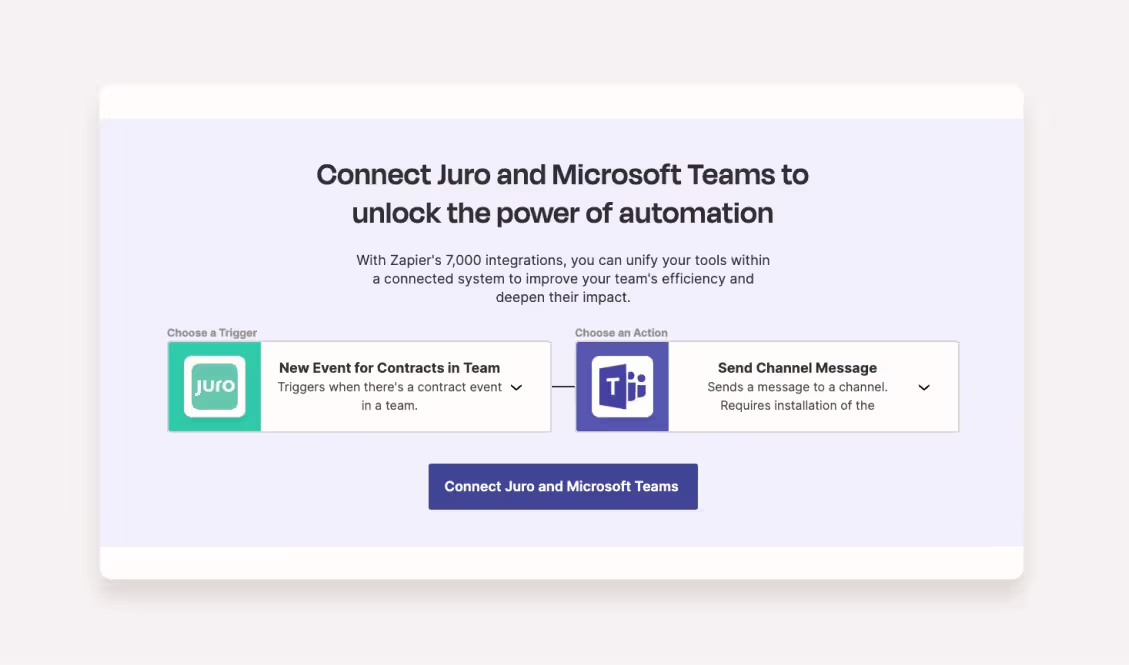This screenshot has width=1129, height=665.
Task: Expand the Send Channel Message action chevron
Action: click(924, 387)
